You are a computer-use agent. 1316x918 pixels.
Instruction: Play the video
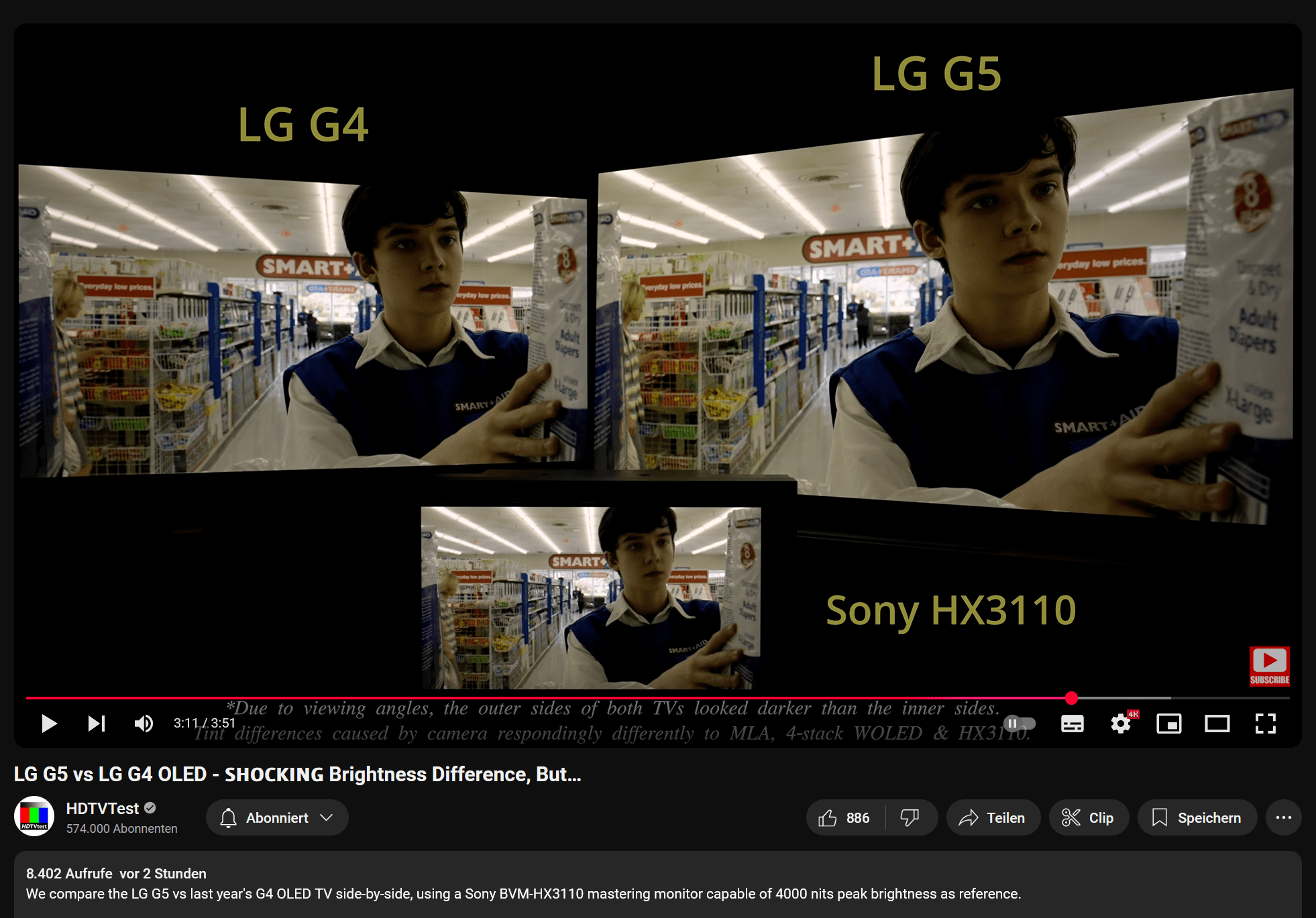[49, 724]
